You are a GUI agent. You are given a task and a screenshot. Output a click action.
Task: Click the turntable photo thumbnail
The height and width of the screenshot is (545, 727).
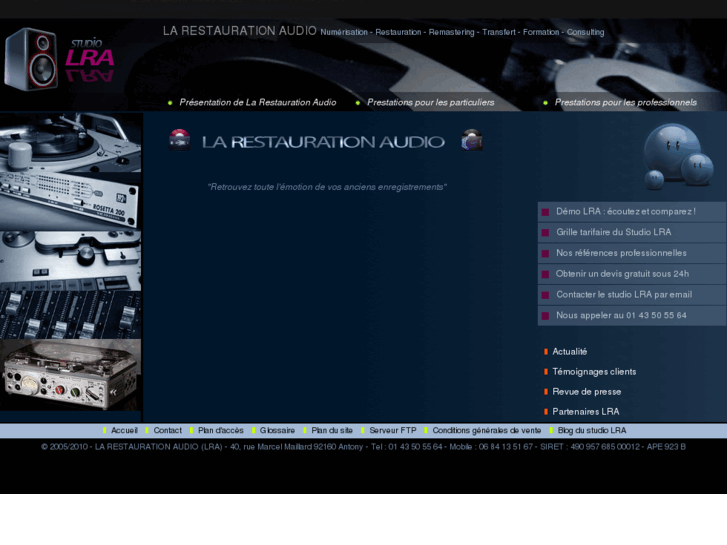pos(70,143)
